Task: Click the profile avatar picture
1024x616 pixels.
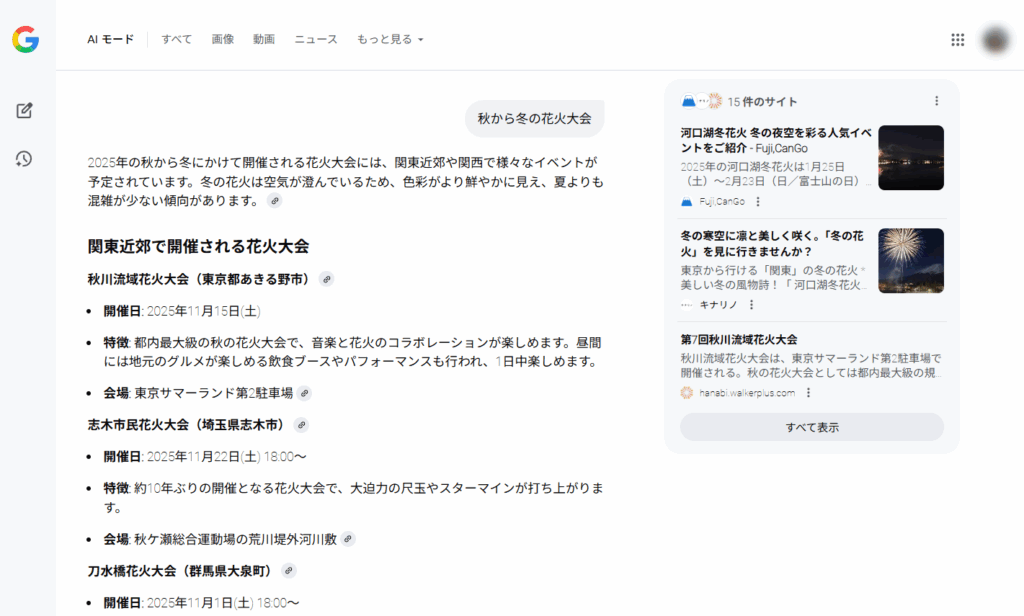Action: [994, 39]
